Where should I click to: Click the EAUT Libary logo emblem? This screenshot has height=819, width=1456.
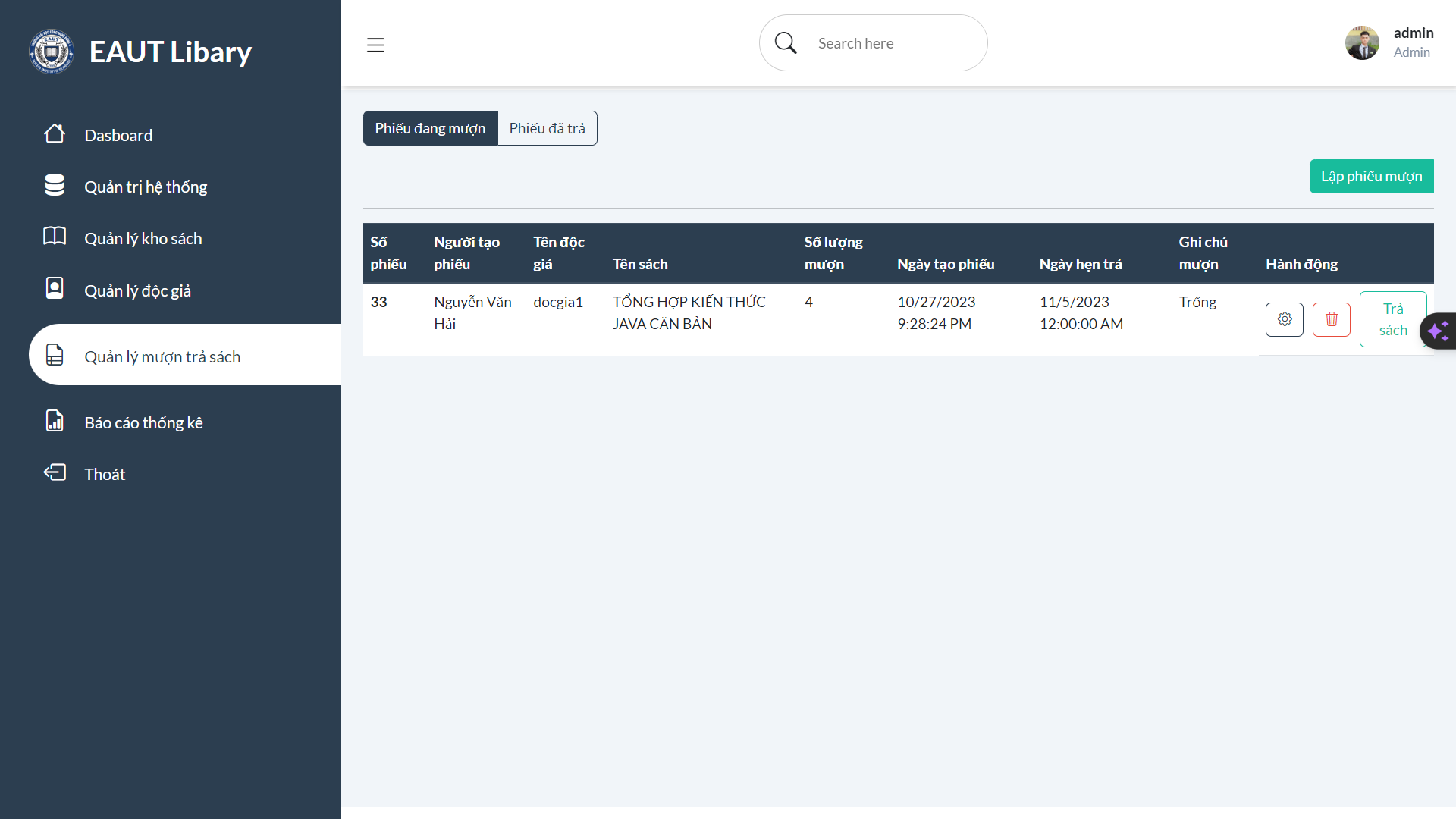(x=51, y=51)
